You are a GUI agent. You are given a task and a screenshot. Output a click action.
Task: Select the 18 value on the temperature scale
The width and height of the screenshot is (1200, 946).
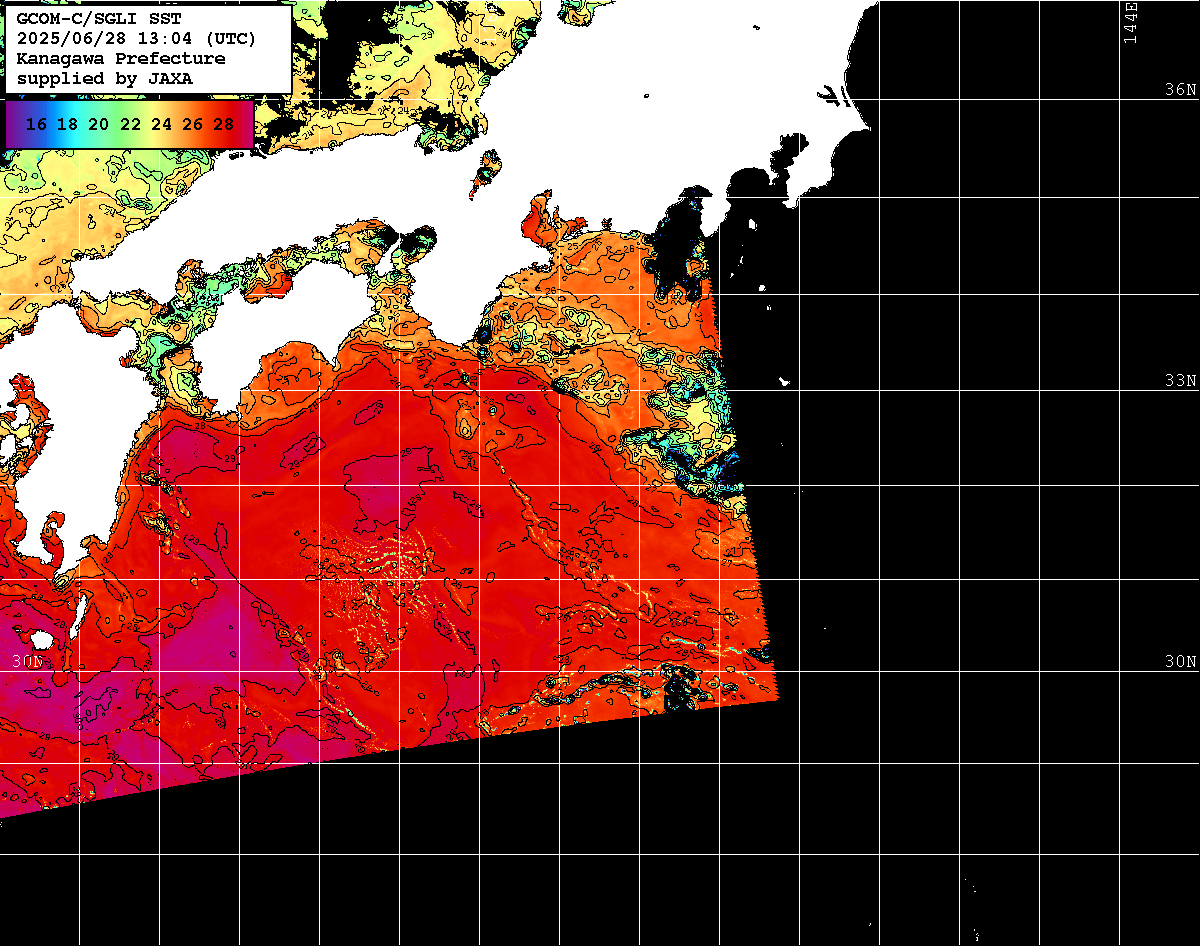pyautogui.click(x=67, y=124)
